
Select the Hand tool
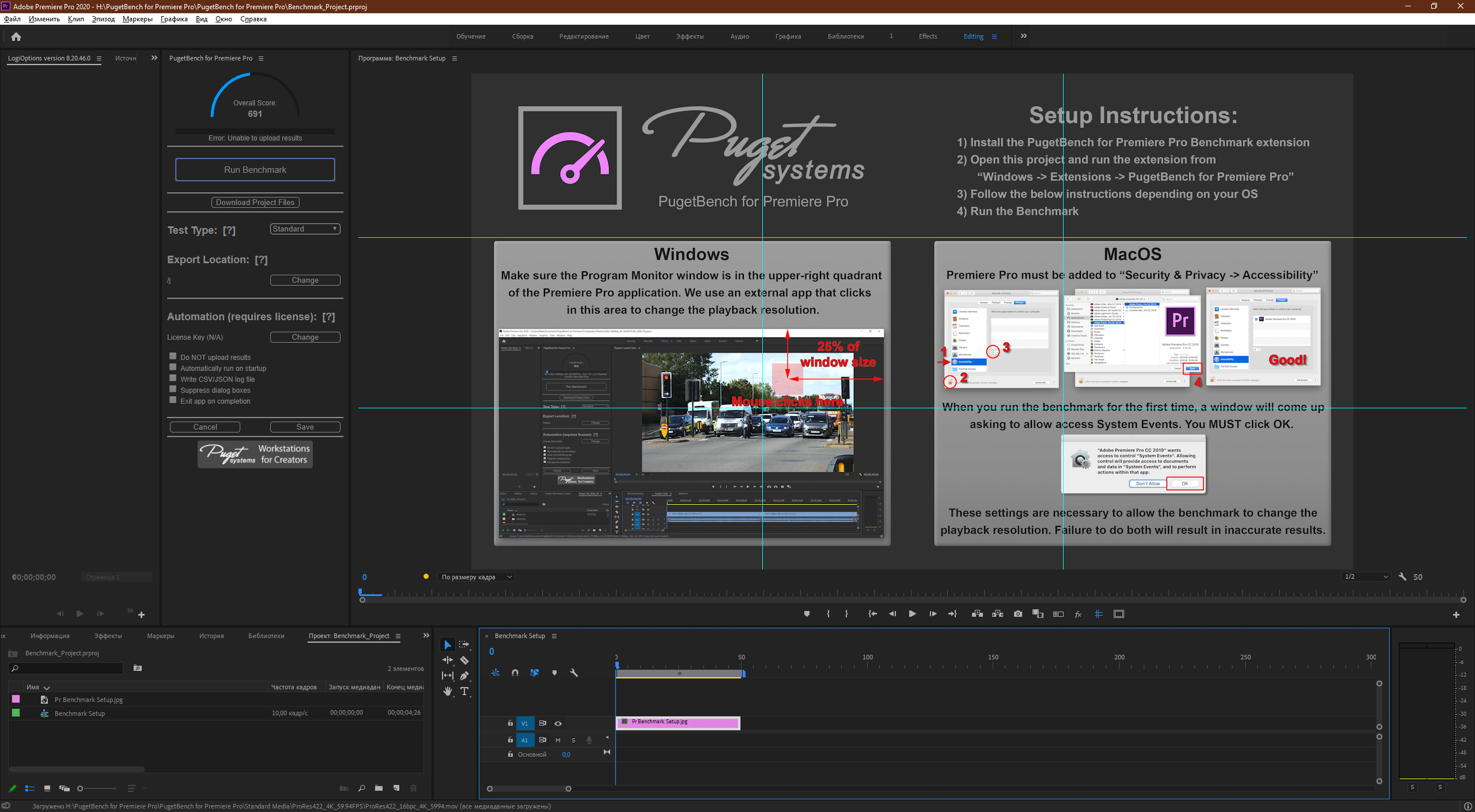[x=448, y=691]
